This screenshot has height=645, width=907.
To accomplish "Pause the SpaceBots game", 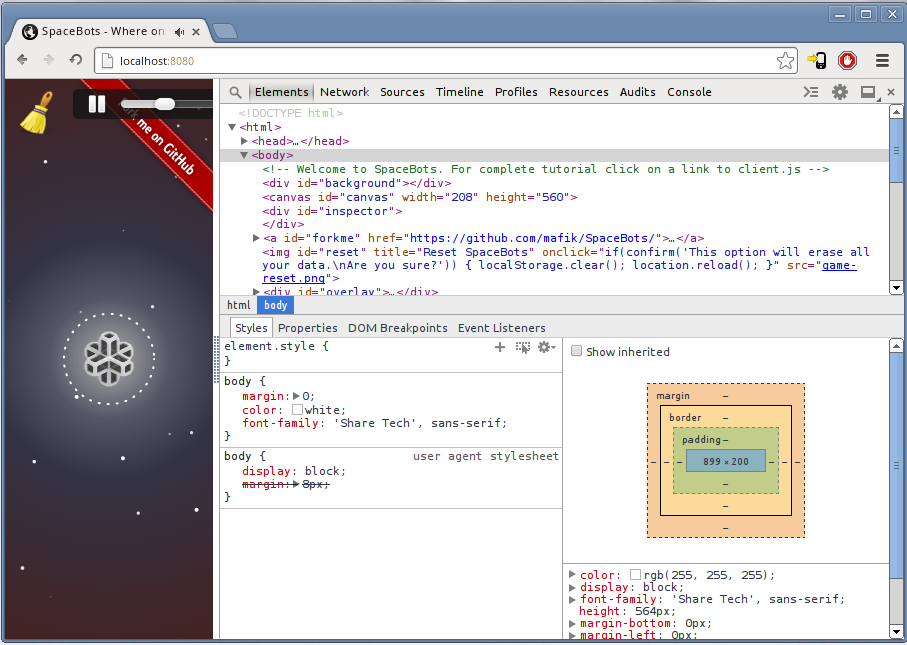I will coord(97,104).
